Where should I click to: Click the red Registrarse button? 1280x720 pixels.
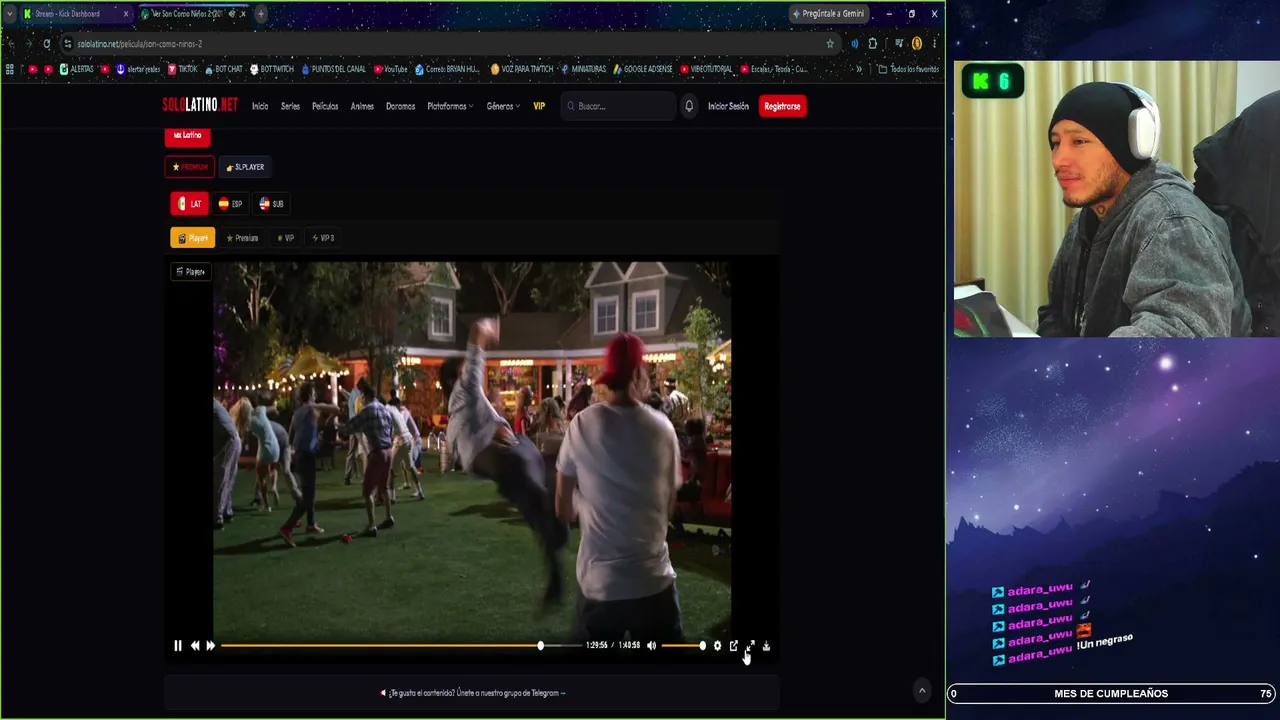782,106
